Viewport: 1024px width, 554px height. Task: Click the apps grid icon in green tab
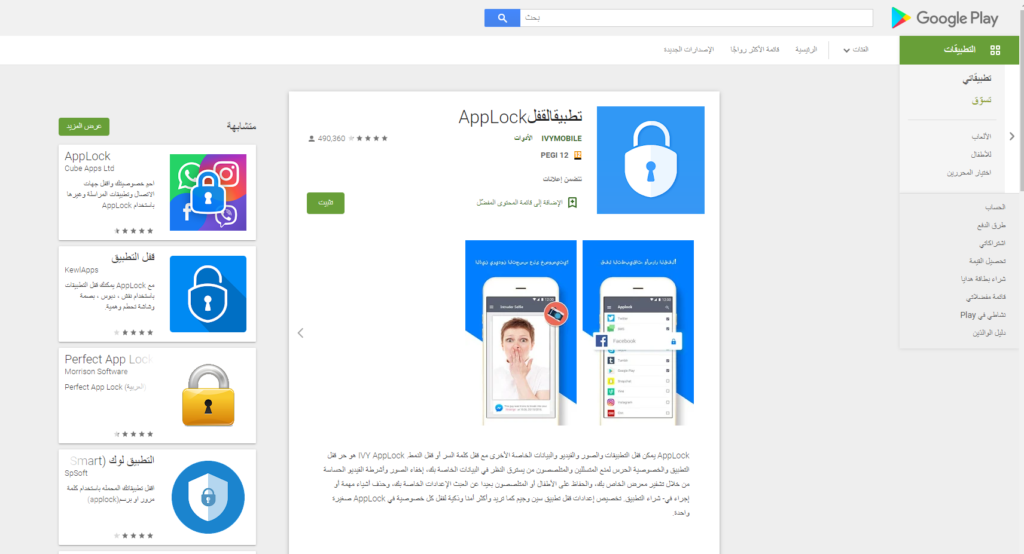pos(995,50)
